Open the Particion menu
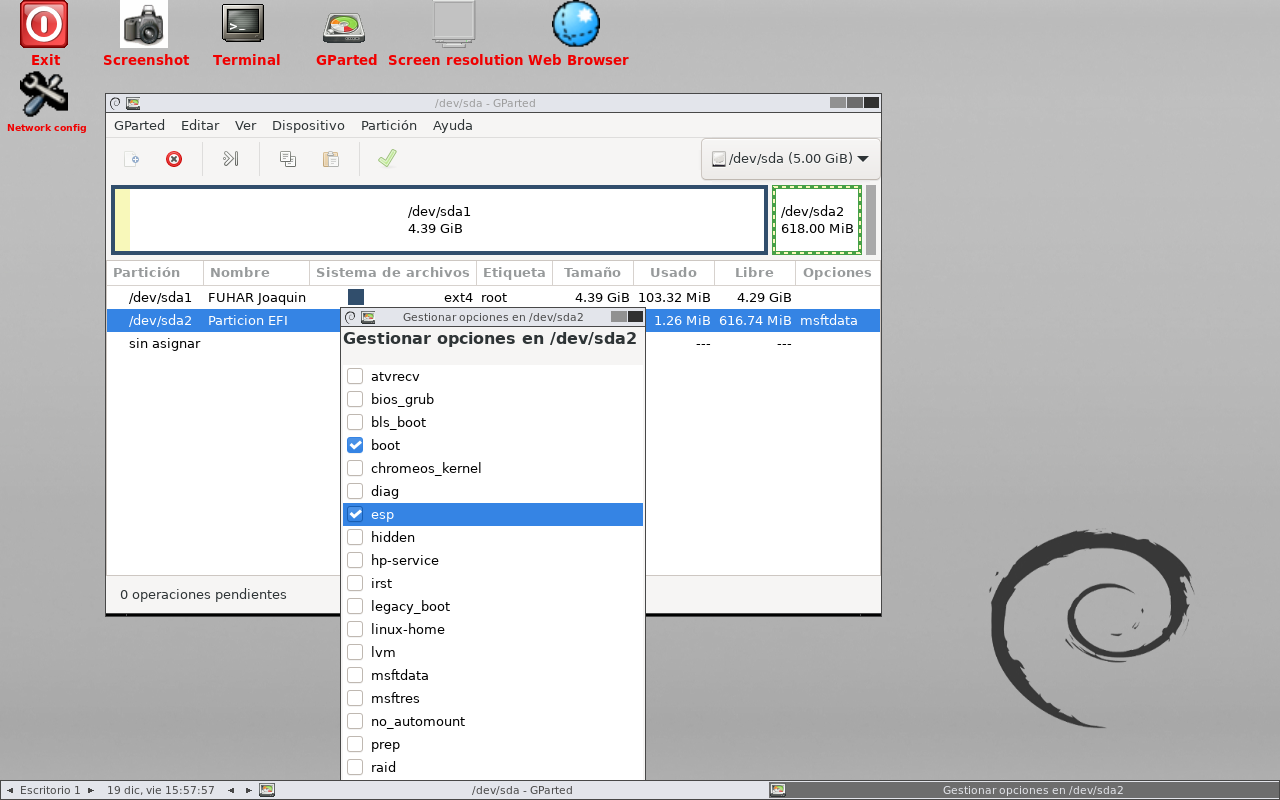Viewport: 1280px width, 800px height. click(x=389, y=125)
